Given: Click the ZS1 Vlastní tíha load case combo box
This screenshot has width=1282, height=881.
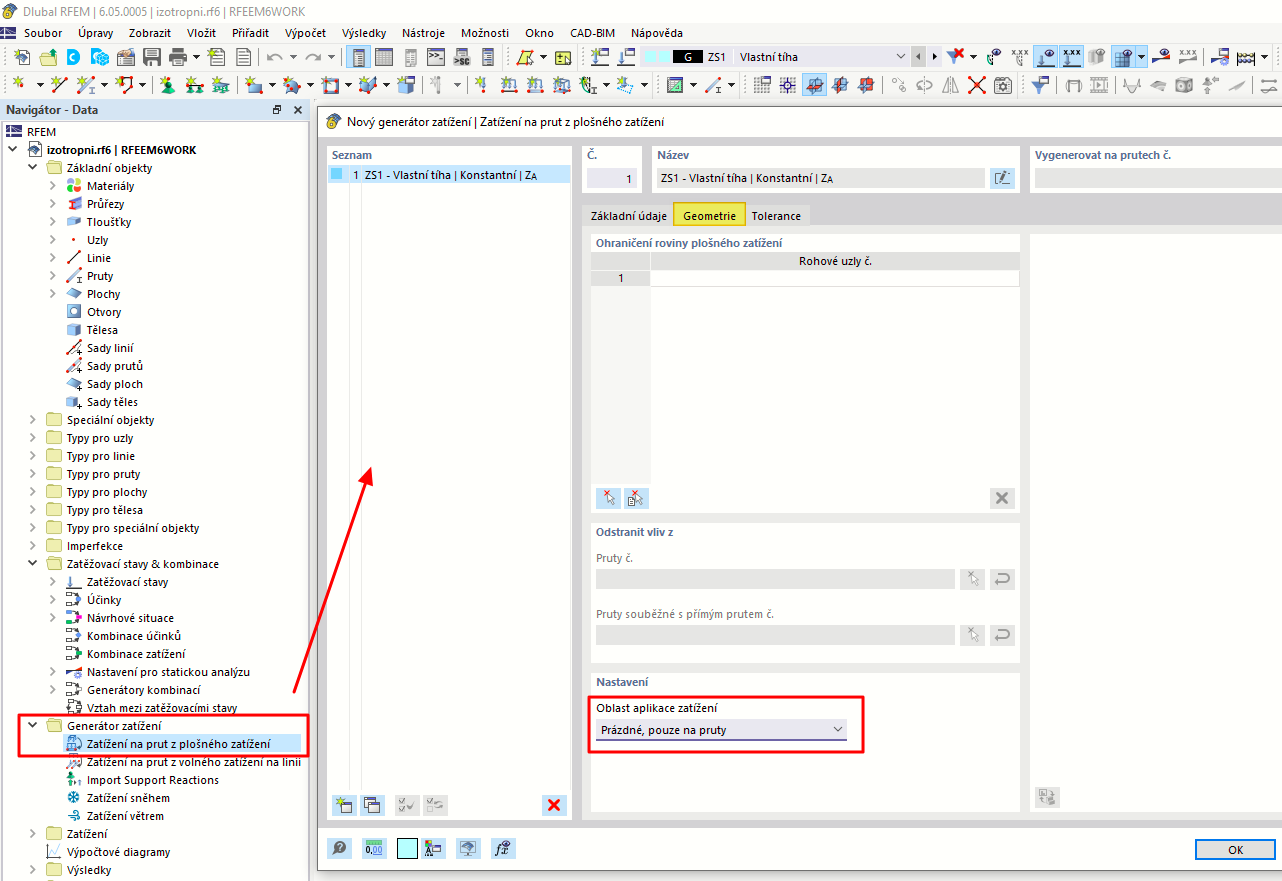Looking at the screenshot, I should pyautogui.click(x=822, y=57).
